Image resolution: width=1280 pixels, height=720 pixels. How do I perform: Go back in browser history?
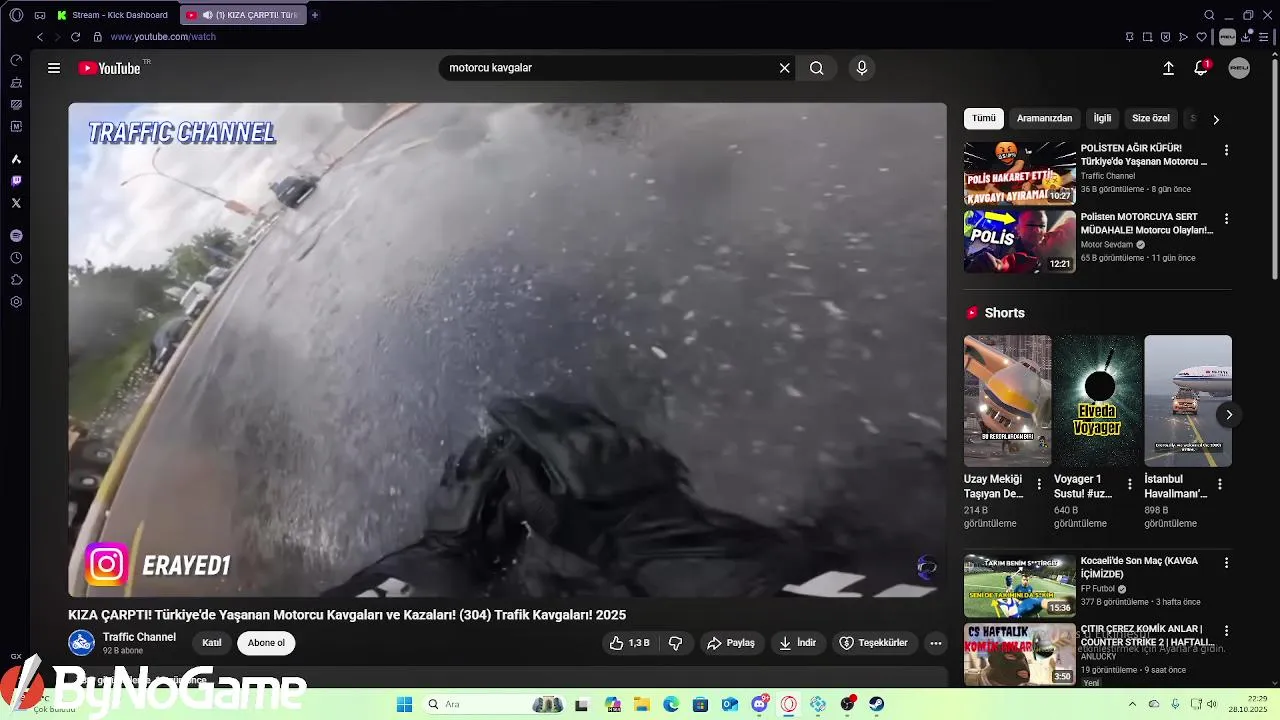click(40, 37)
